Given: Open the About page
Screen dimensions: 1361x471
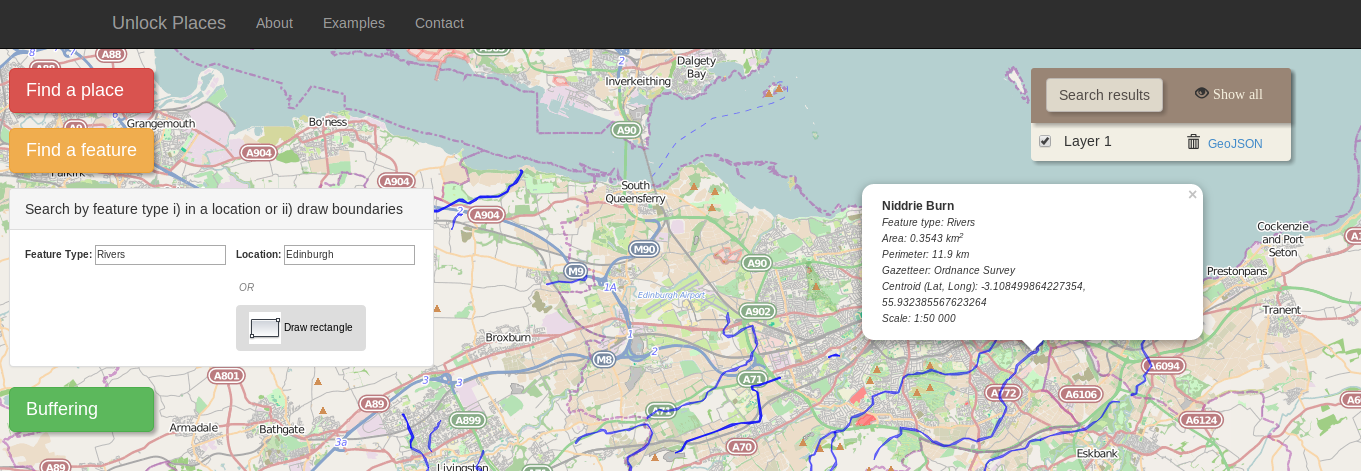Looking at the screenshot, I should (274, 23).
